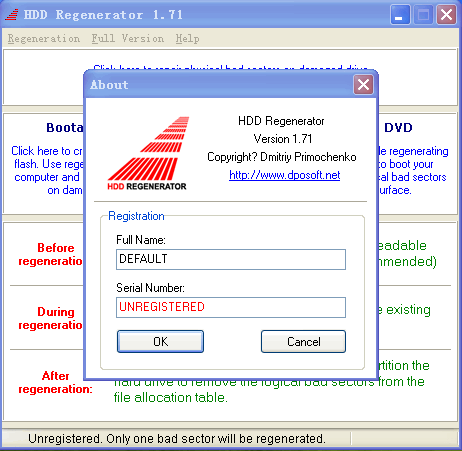Close the HDD Regenerator main window
This screenshot has width=462, height=451.
pos(446,15)
